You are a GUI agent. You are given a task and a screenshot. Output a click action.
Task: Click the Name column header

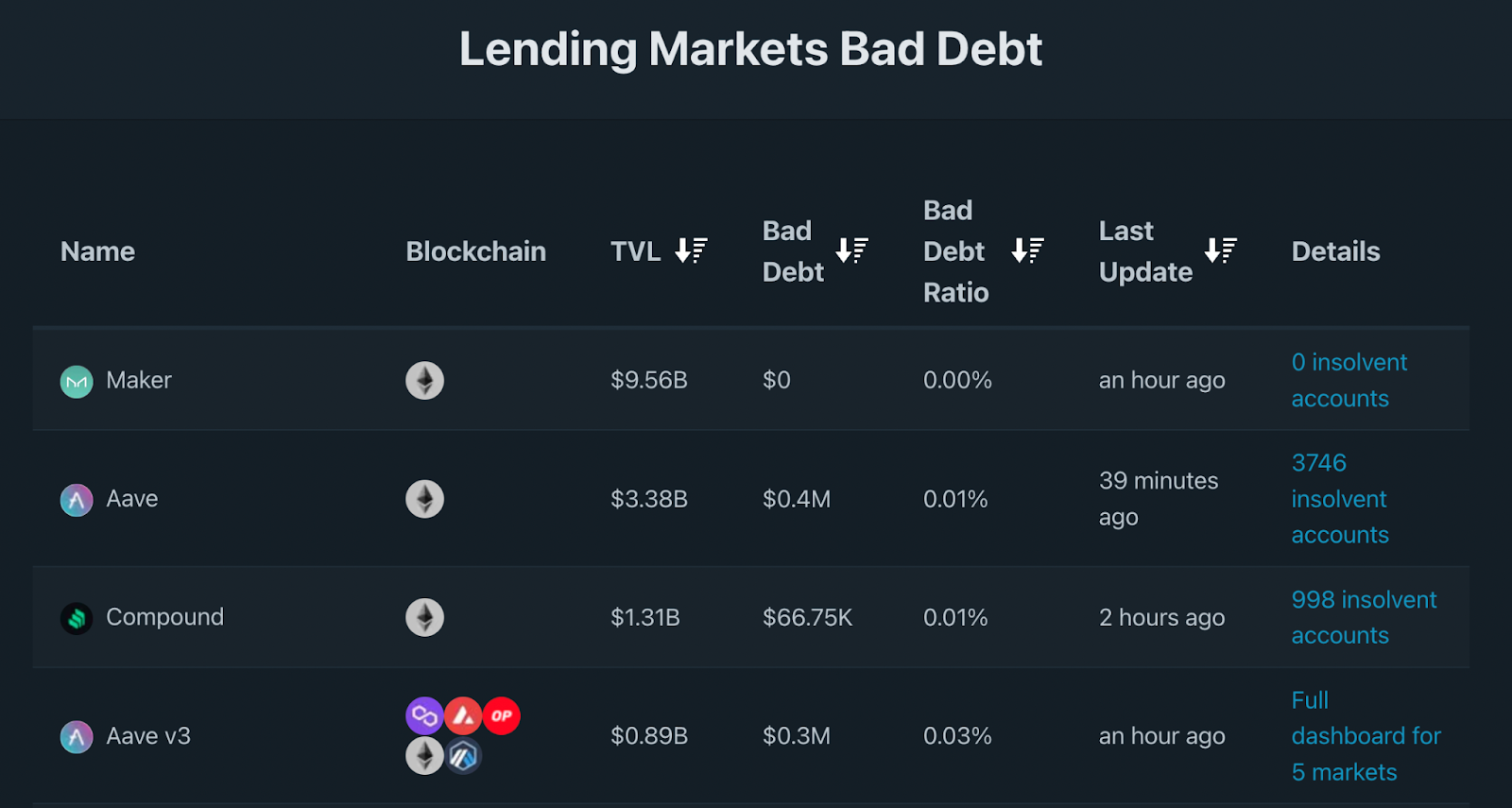point(97,251)
